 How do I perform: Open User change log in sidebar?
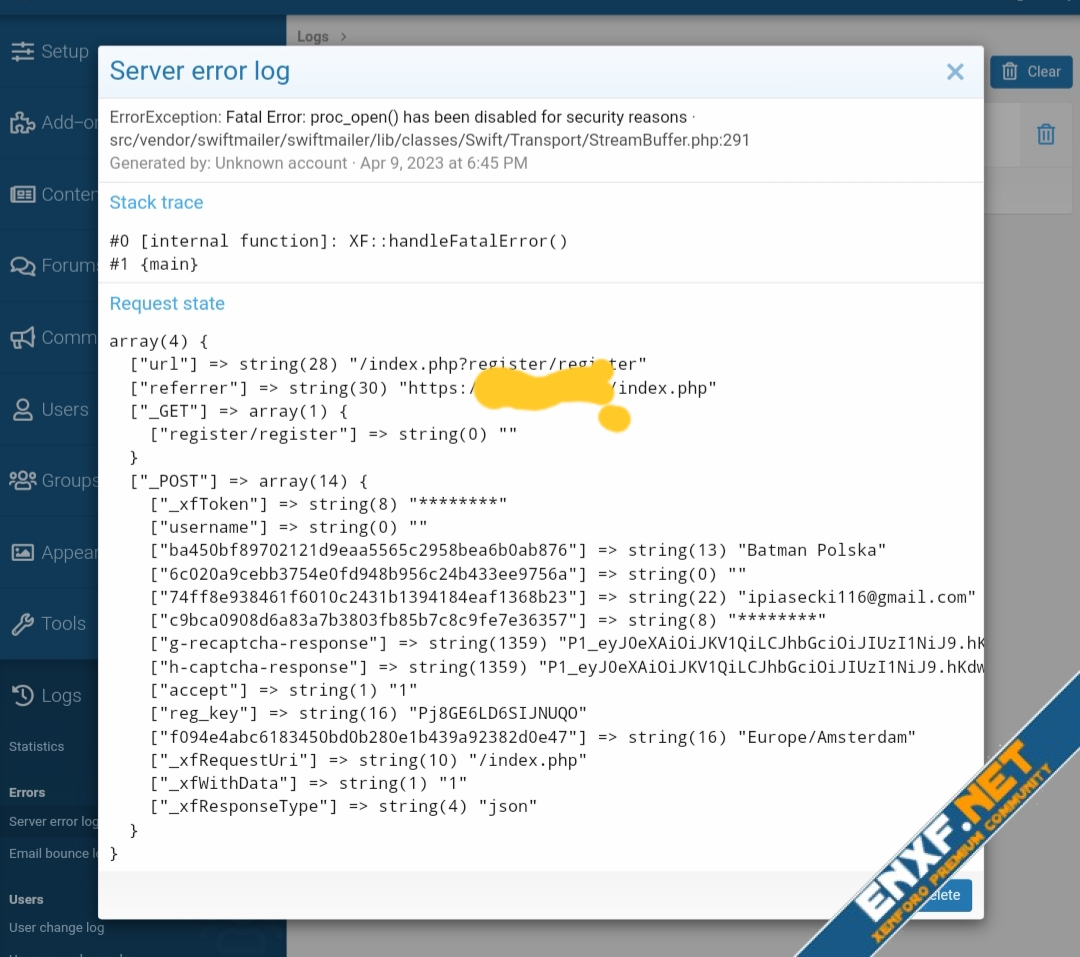[56, 928]
